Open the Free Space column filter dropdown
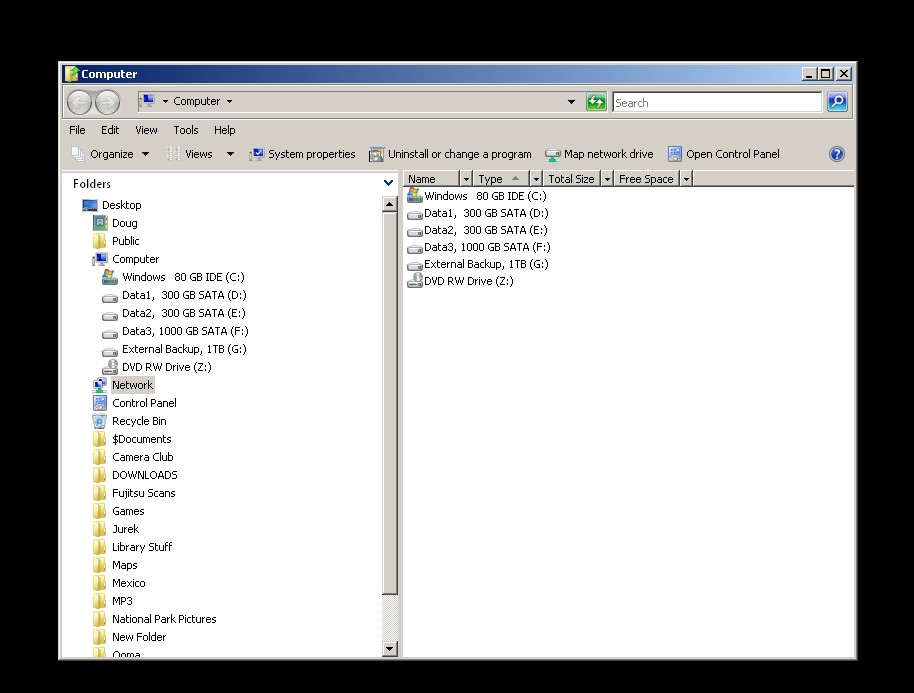 [686, 179]
